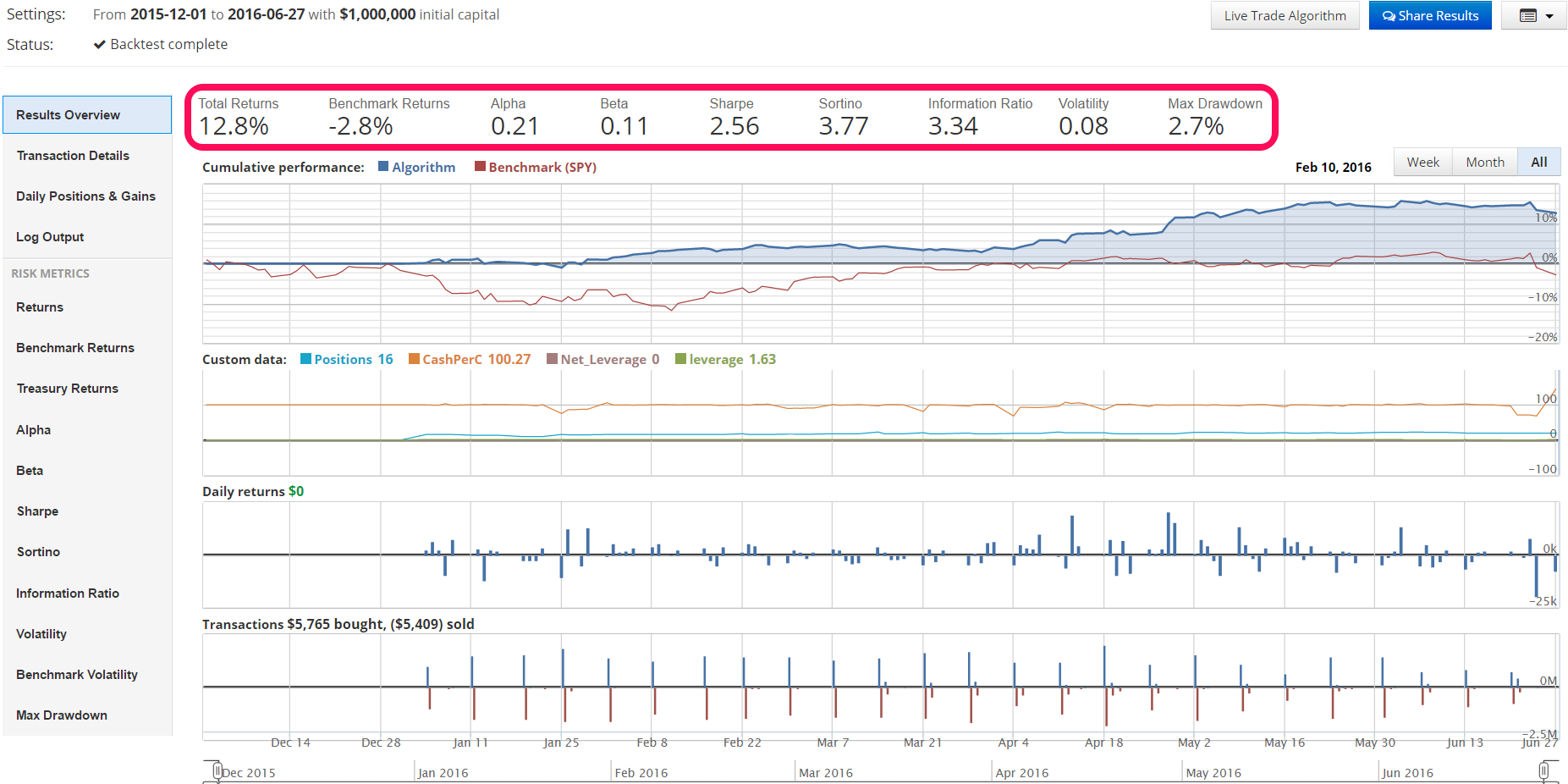Open the top-right layout options dropdown
The width and height of the screenshot is (1568, 784).
point(1548,15)
